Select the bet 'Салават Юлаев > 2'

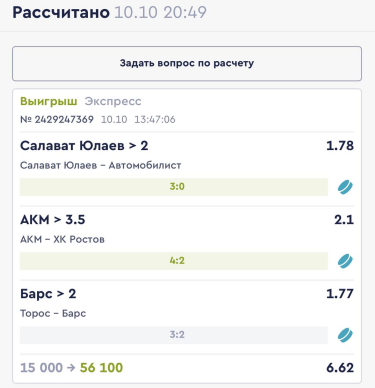[x=84, y=146]
